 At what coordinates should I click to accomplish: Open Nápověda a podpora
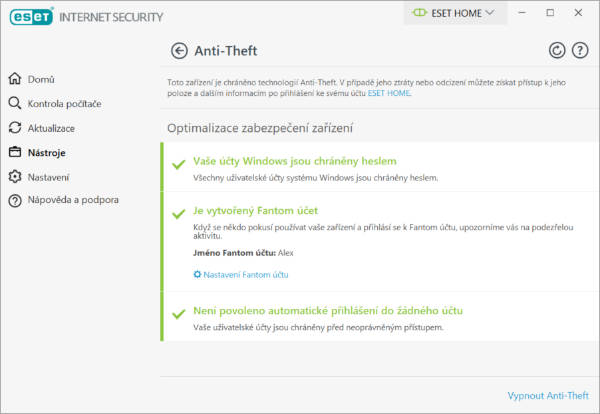coord(73,200)
